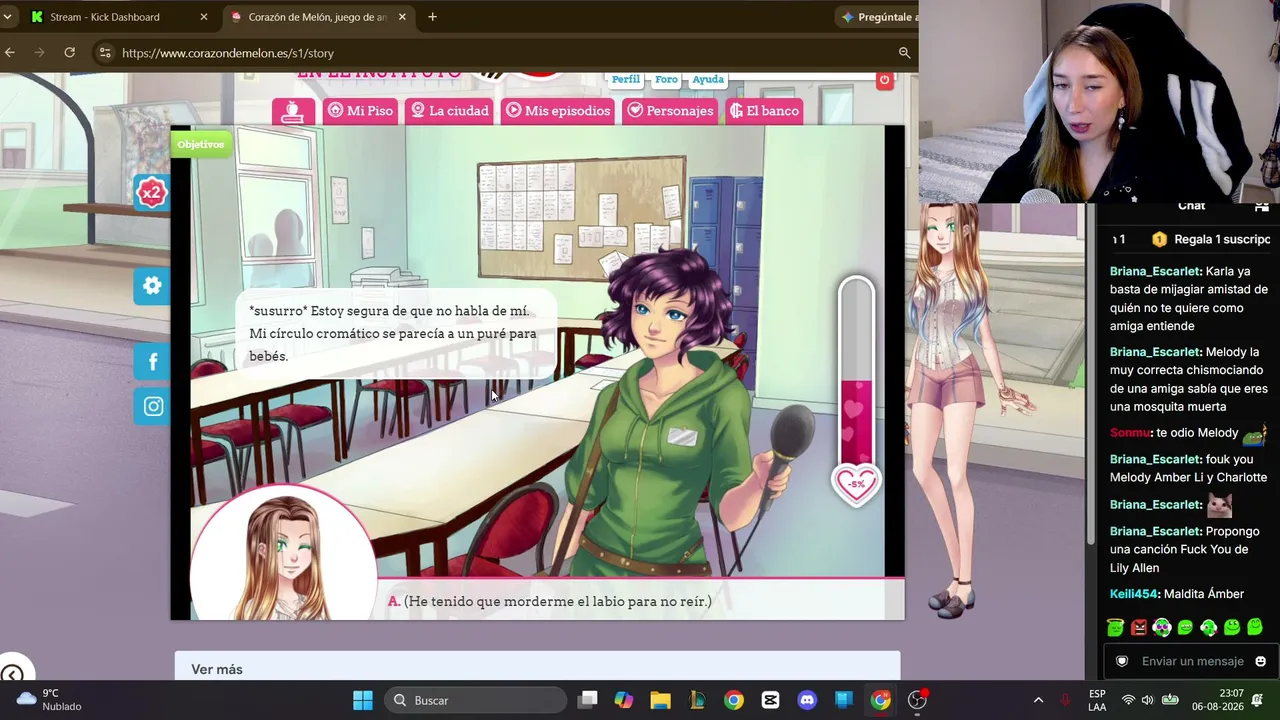Click the Regala 1 suscripción banner
This screenshot has width=1280, height=720.
(1210, 239)
